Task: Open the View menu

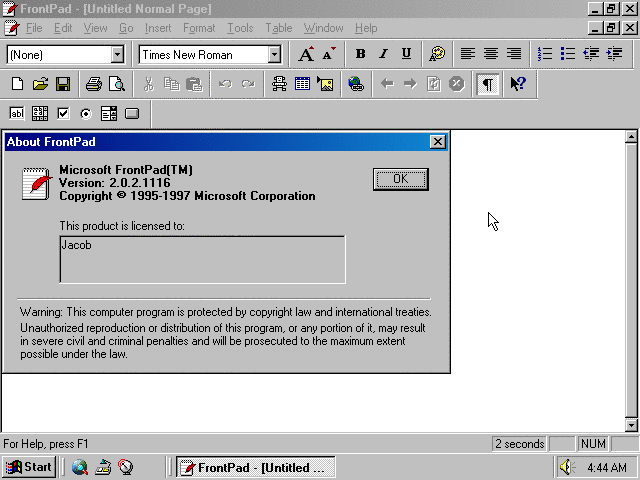Action: coord(95,28)
